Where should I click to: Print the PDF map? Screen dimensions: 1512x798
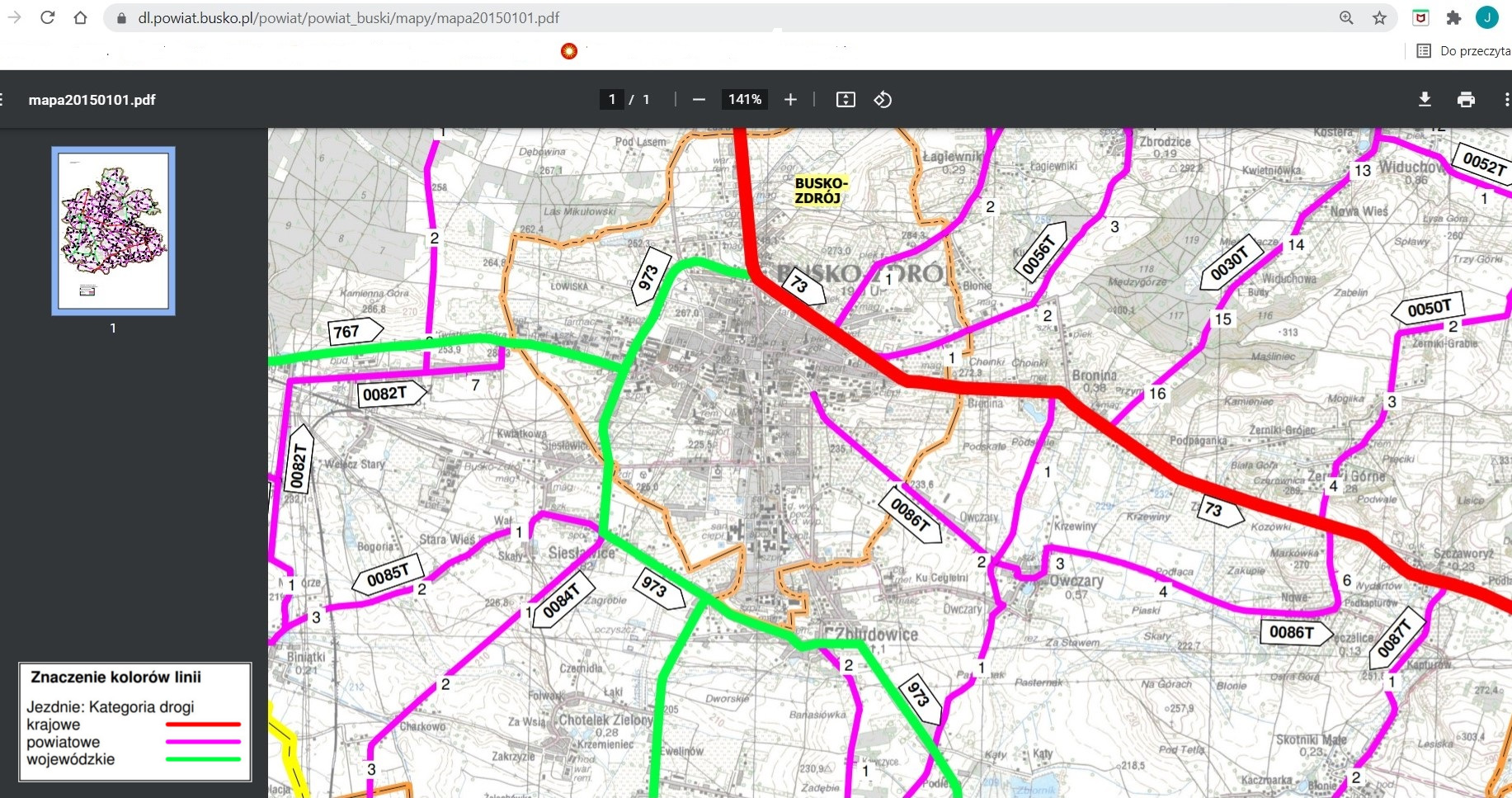click(x=1465, y=99)
